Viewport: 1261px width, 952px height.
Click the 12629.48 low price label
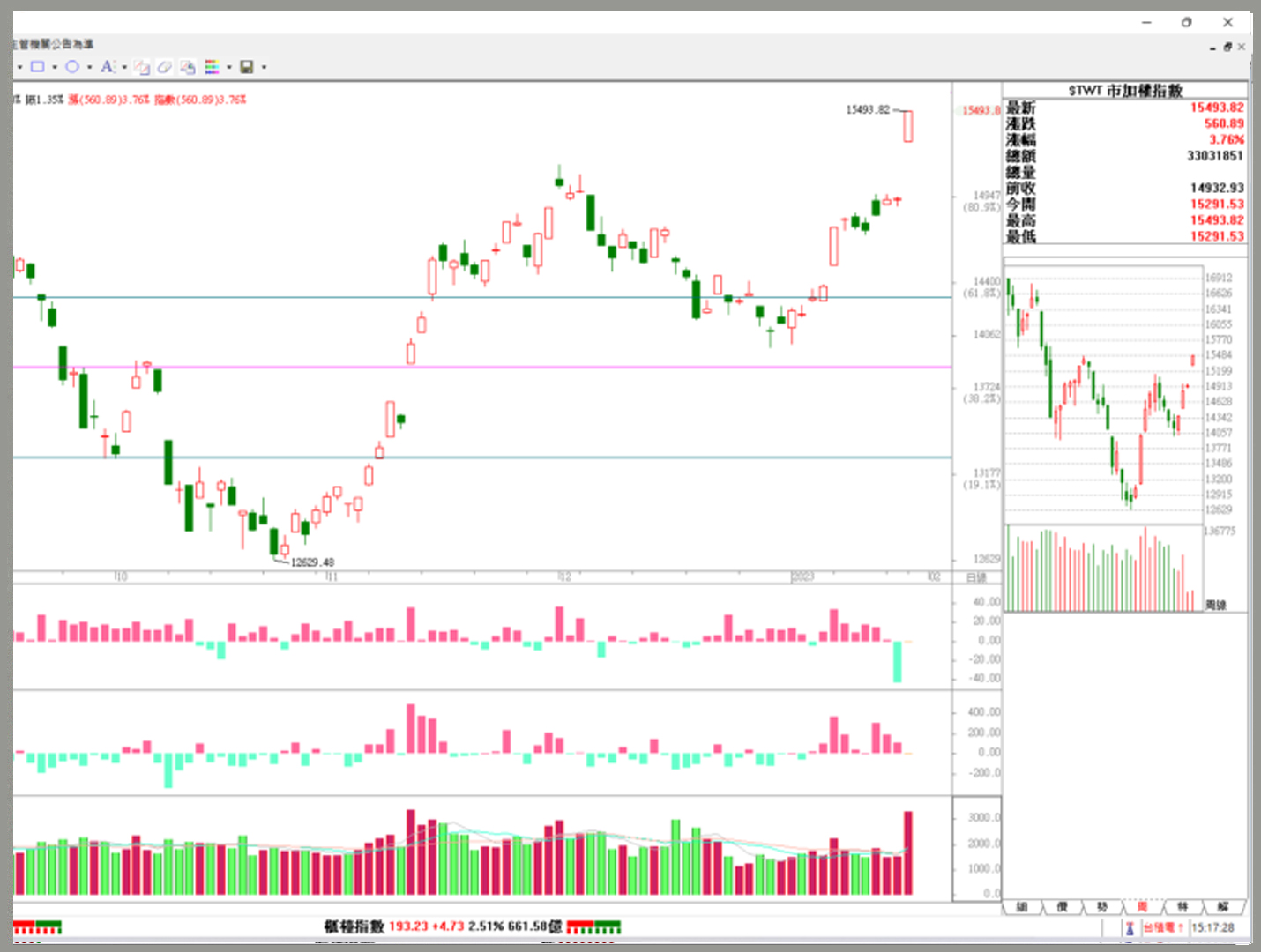[313, 562]
